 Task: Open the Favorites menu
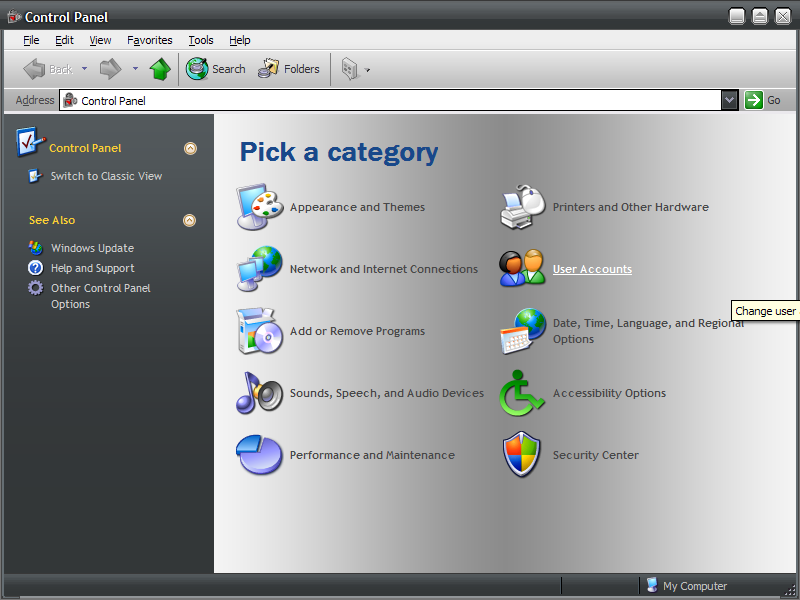(150, 40)
